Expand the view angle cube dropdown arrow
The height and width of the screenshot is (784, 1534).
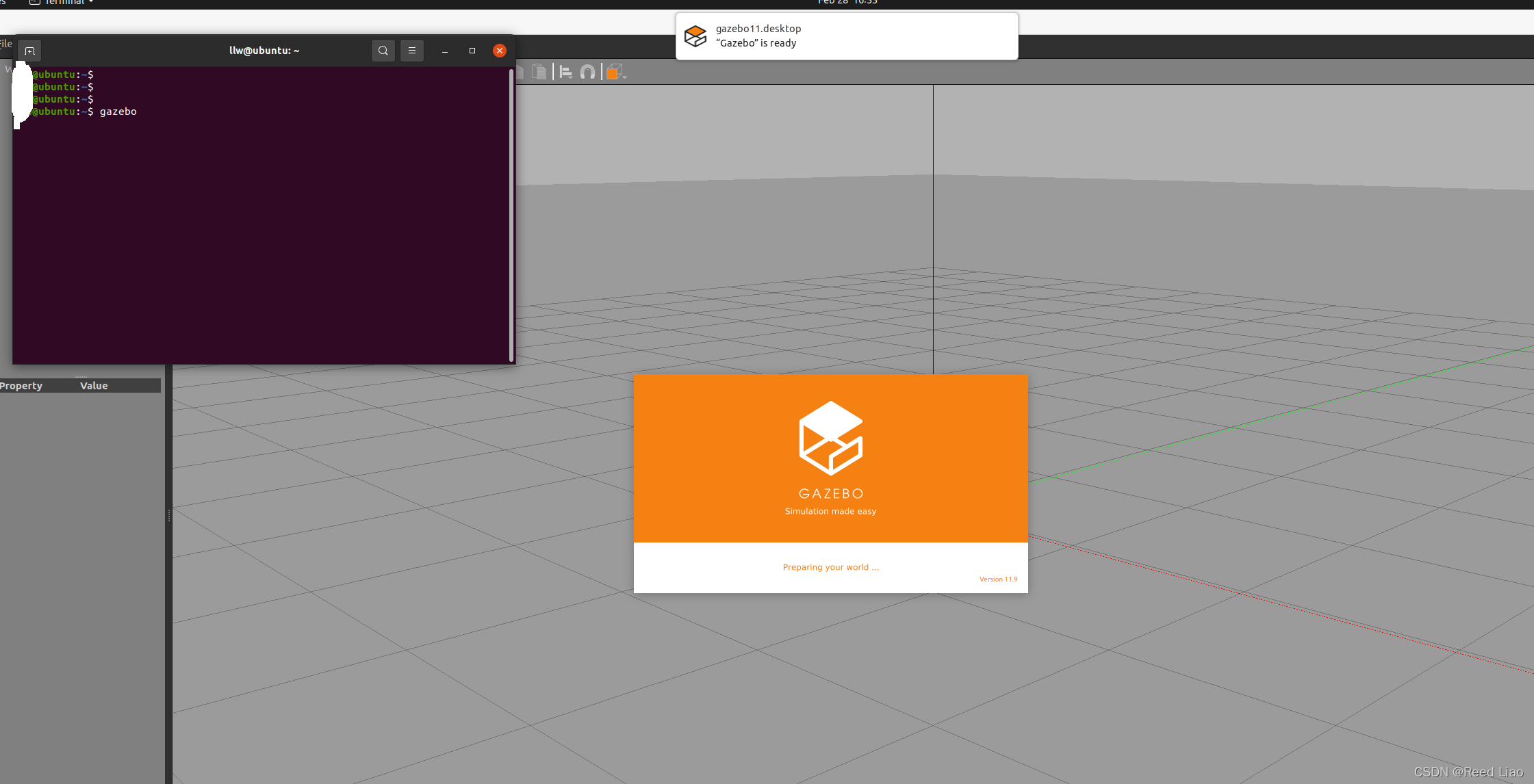624,77
